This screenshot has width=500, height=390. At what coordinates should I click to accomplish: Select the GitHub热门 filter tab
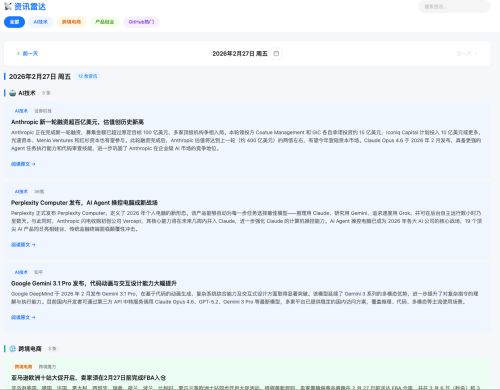point(141,22)
